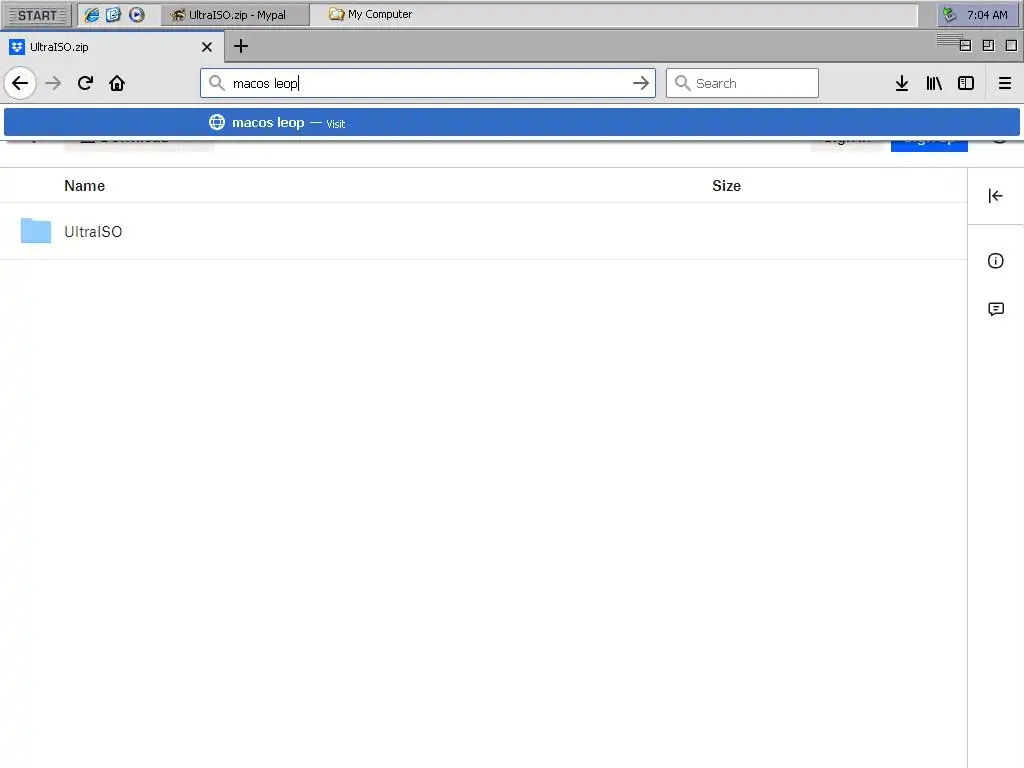1024x768 pixels.
Task: Collapse the Dropbox right side panel arrow
Action: pos(995,196)
